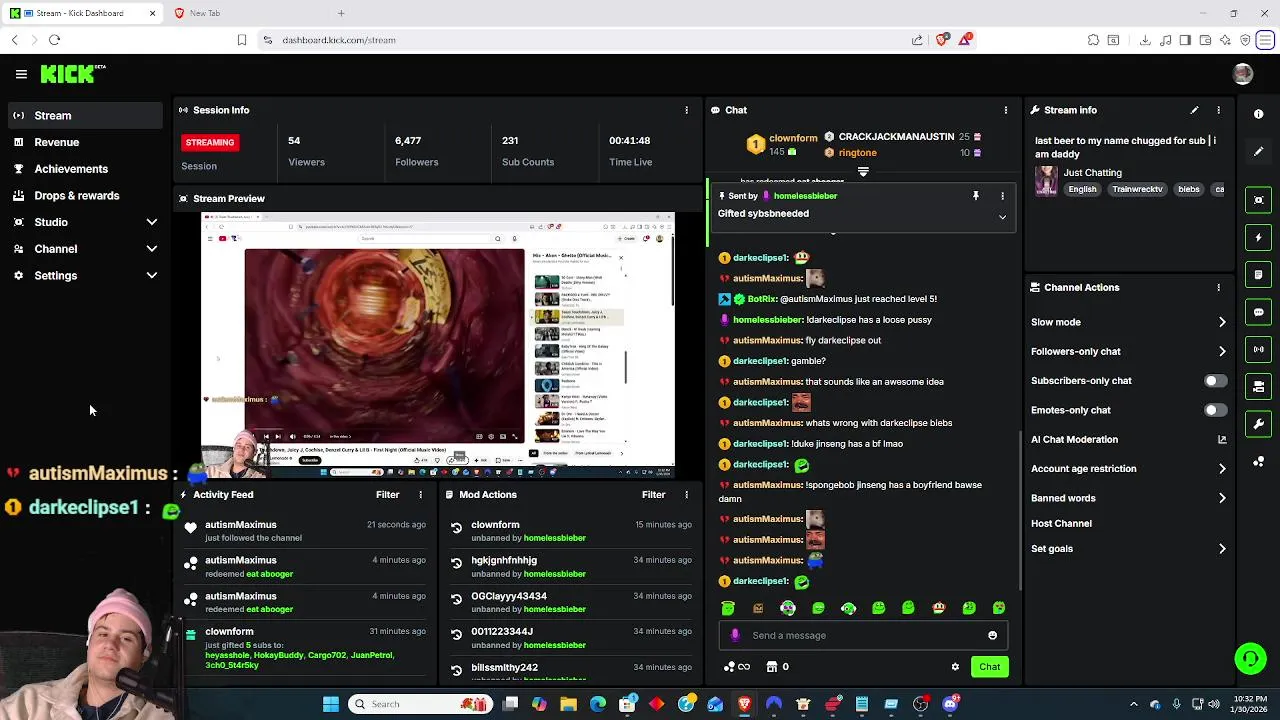Click the taskbar Search box
This screenshot has width=1280, height=720.
[x=420, y=704]
